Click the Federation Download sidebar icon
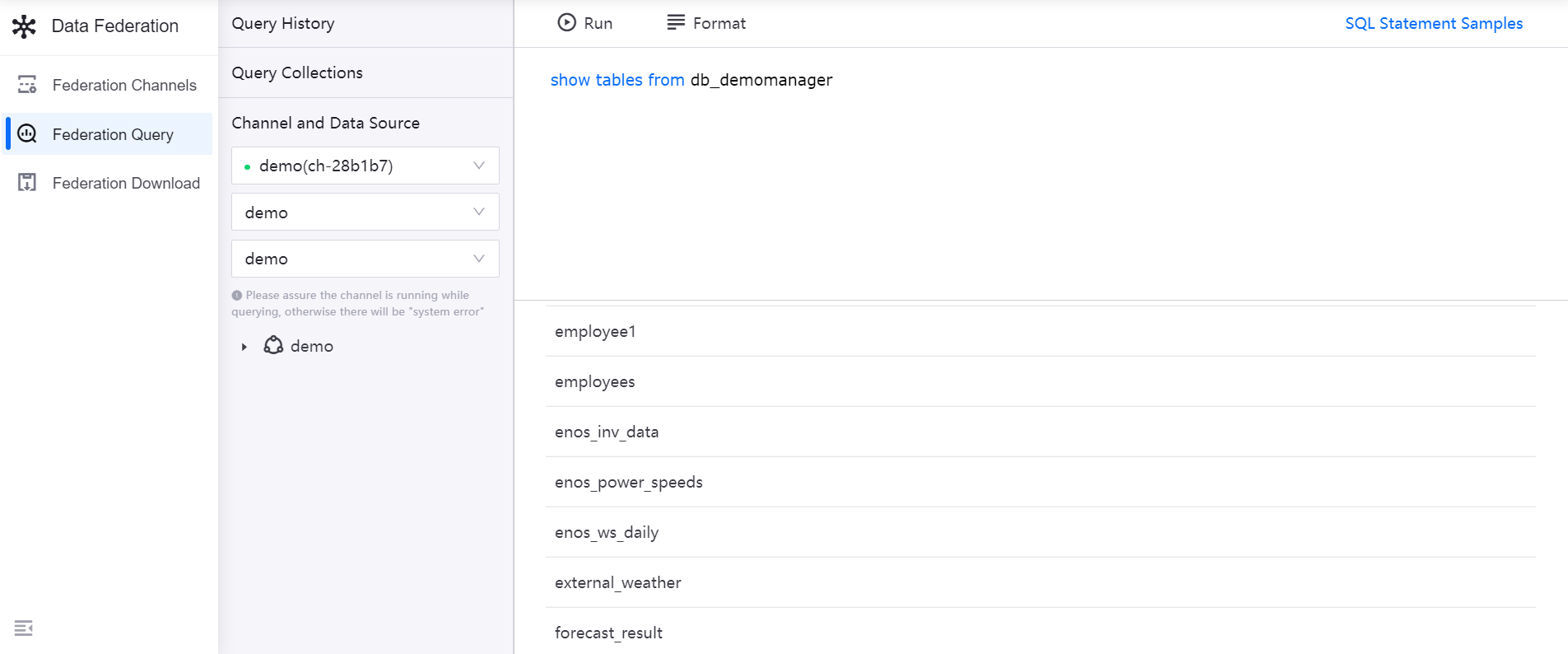 point(27,183)
